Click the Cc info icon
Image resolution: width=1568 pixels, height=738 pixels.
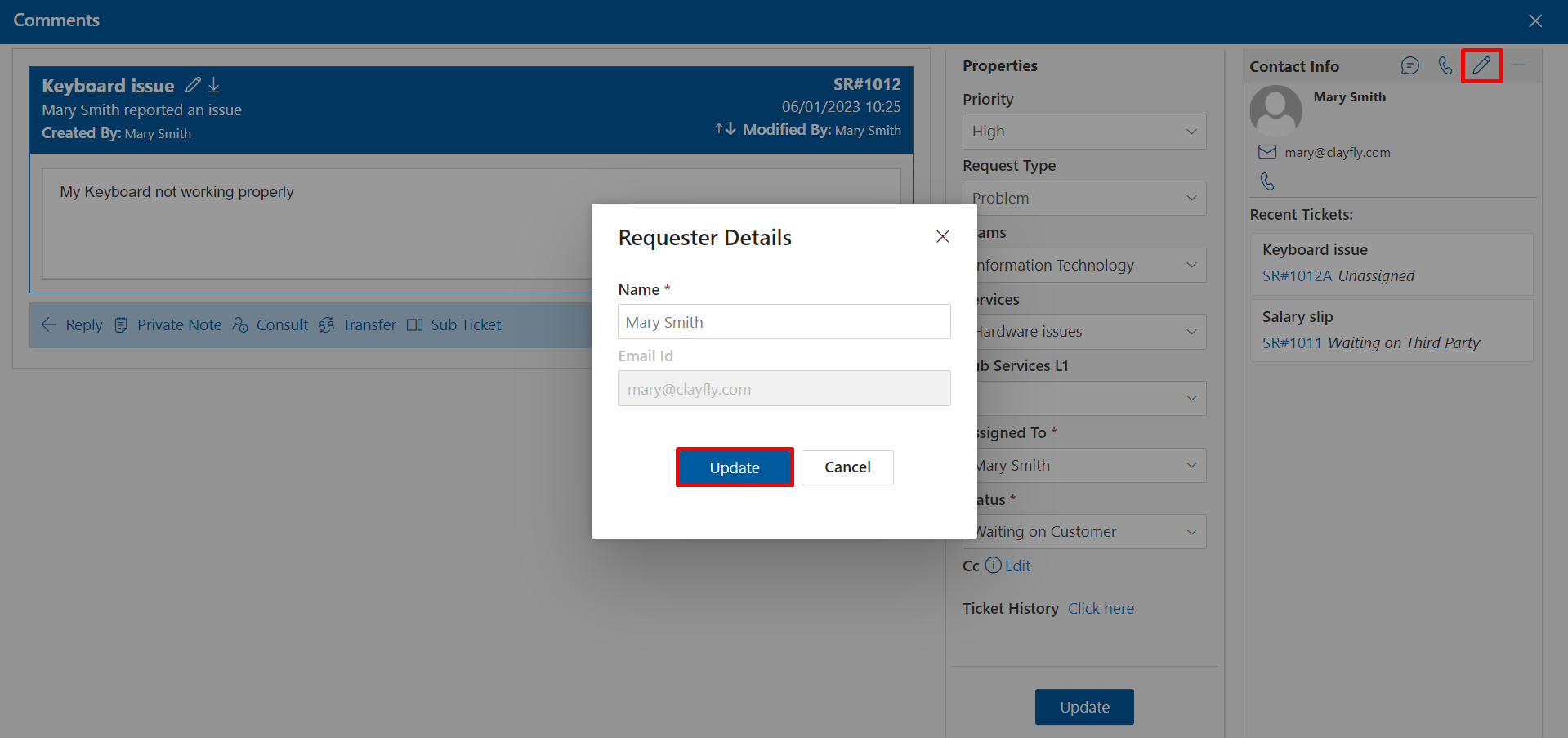993,565
